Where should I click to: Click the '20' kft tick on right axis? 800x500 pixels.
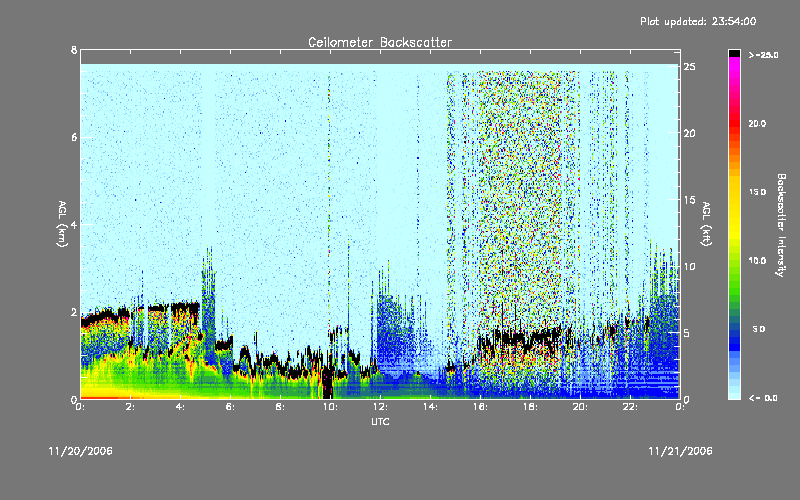[689, 134]
